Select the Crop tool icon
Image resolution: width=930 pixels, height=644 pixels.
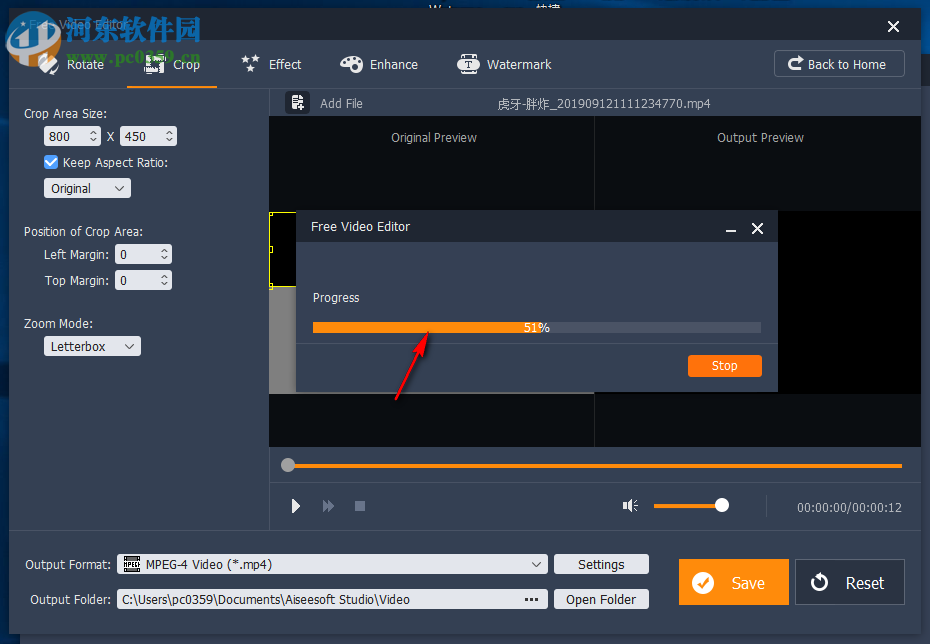(x=154, y=64)
